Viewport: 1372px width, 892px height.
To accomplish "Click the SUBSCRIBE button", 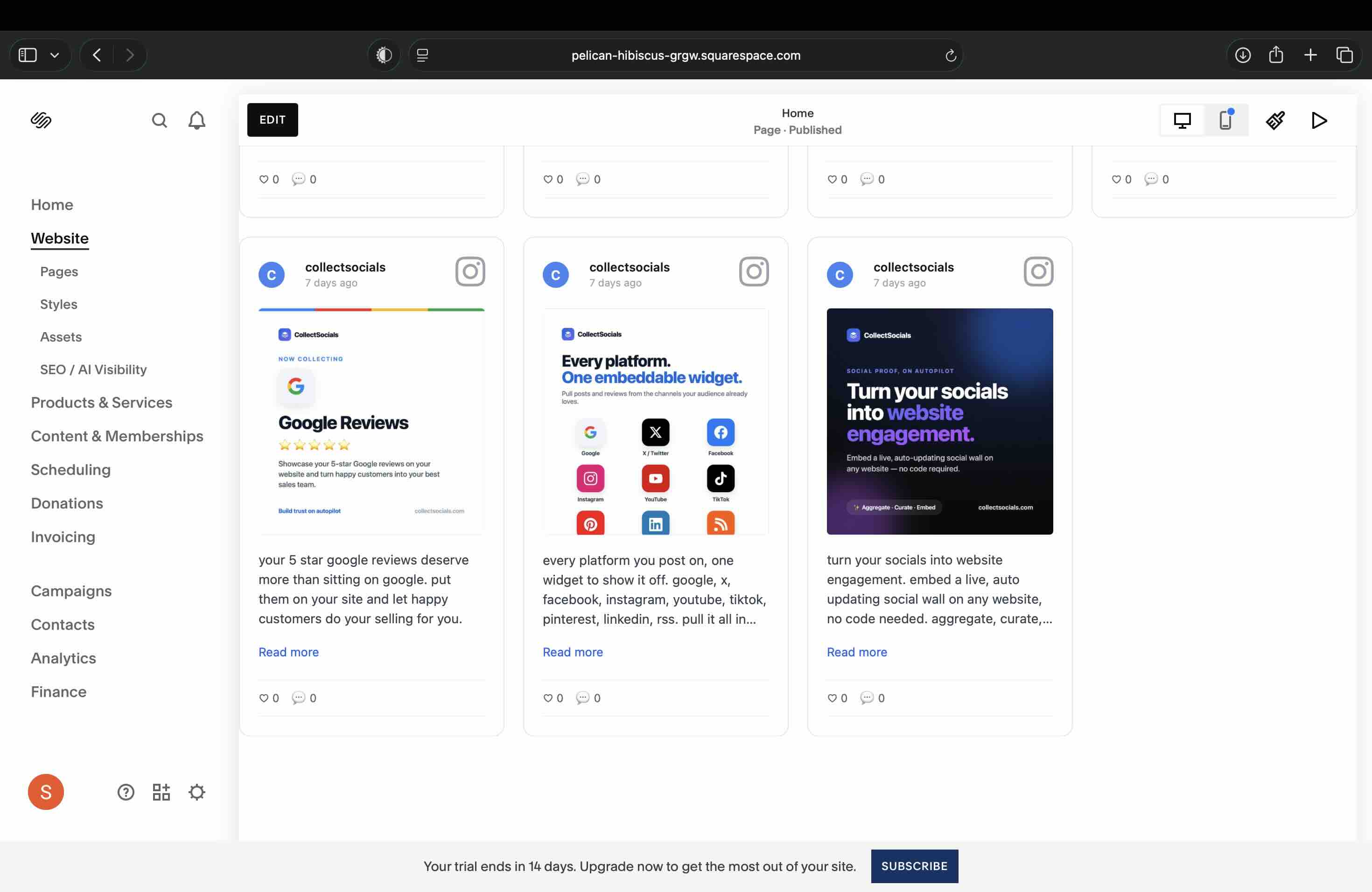I will [x=914, y=865].
